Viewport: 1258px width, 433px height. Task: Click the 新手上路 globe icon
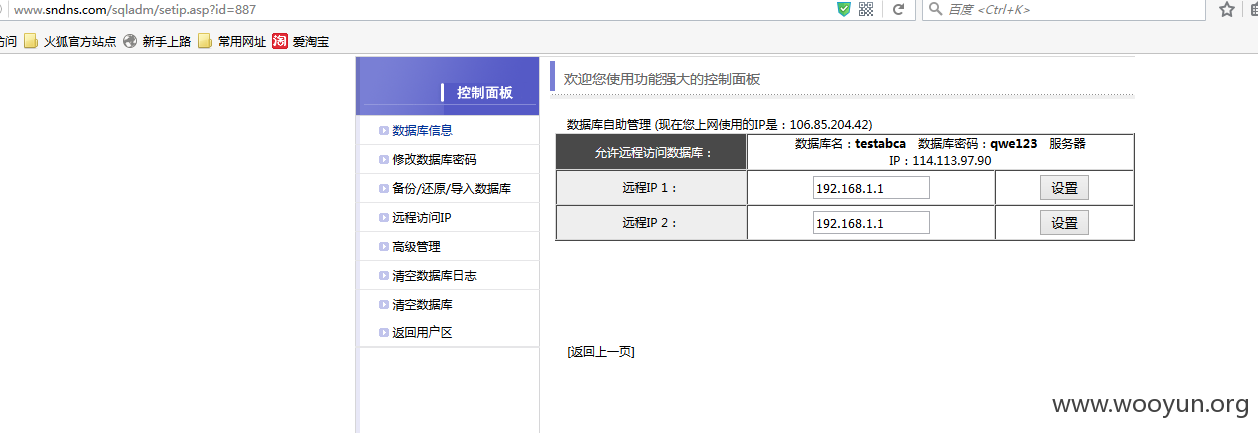click(x=130, y=42)
